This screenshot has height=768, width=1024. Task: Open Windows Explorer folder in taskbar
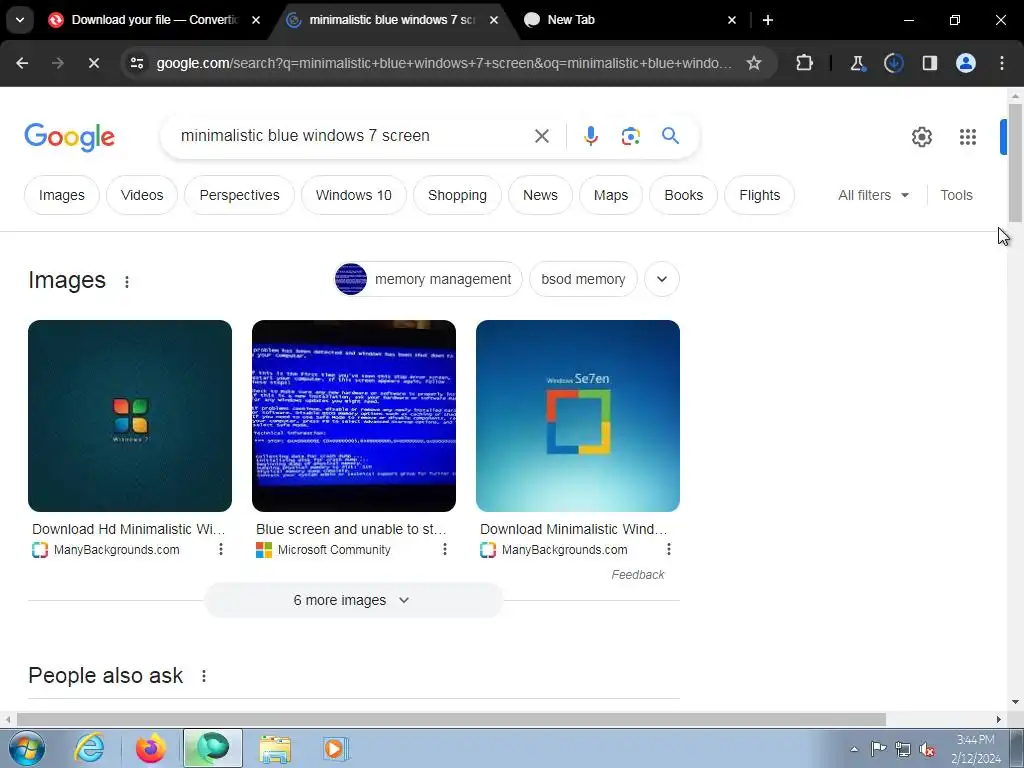(x=275, y=748)
